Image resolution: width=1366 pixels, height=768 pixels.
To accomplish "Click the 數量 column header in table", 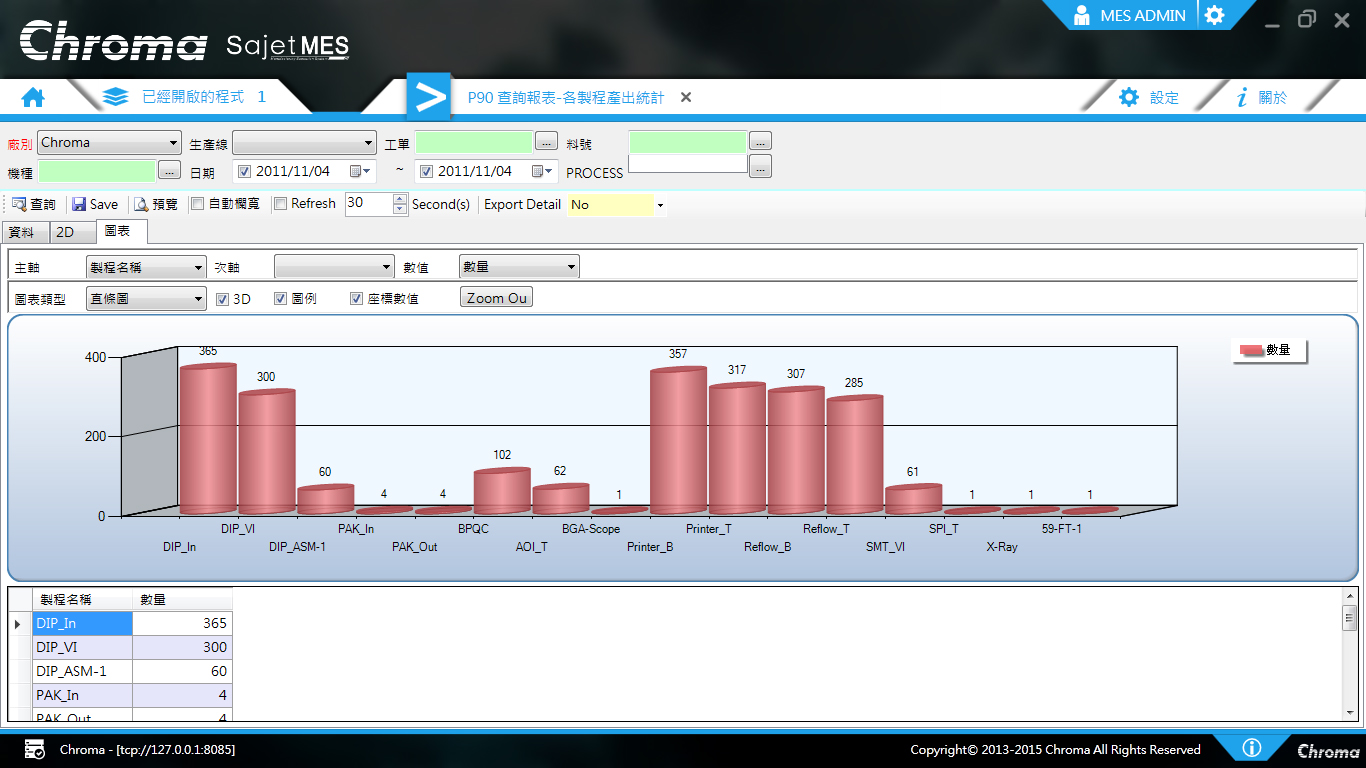I will point(182,599).
